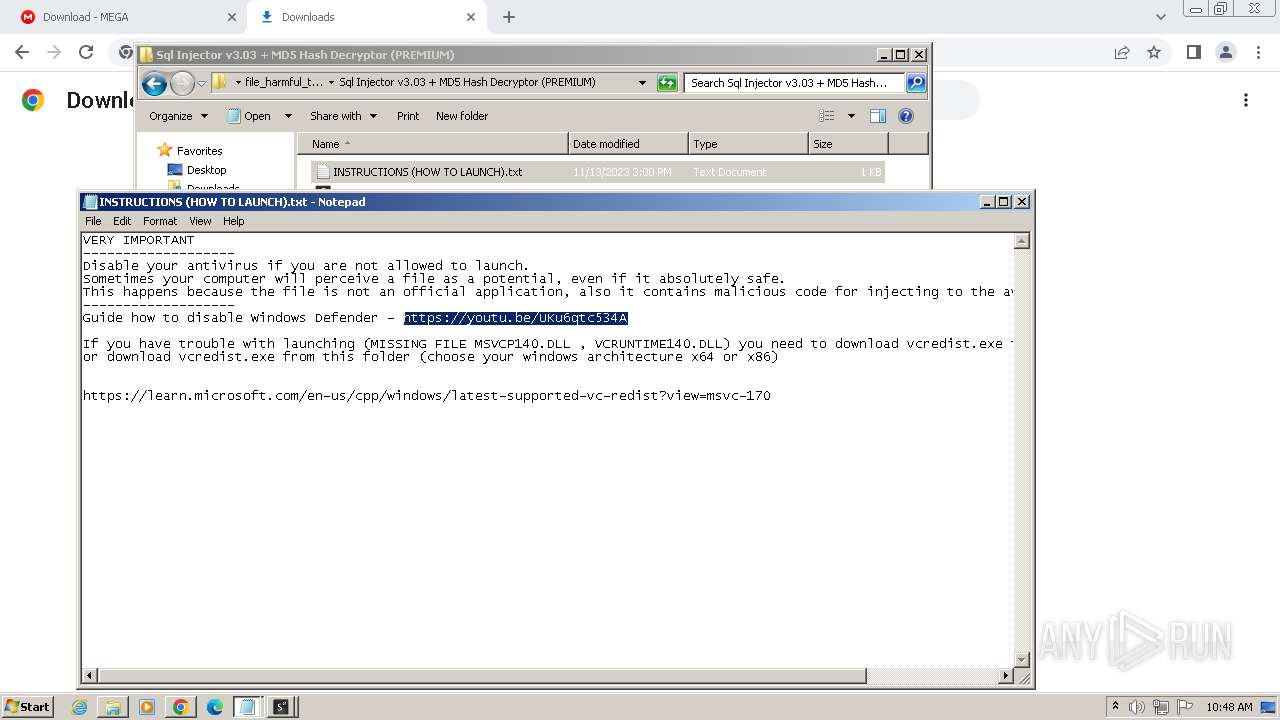
Task: Create a New folder in Explorer
Action: pyautogui.click(x=462, y=116)
